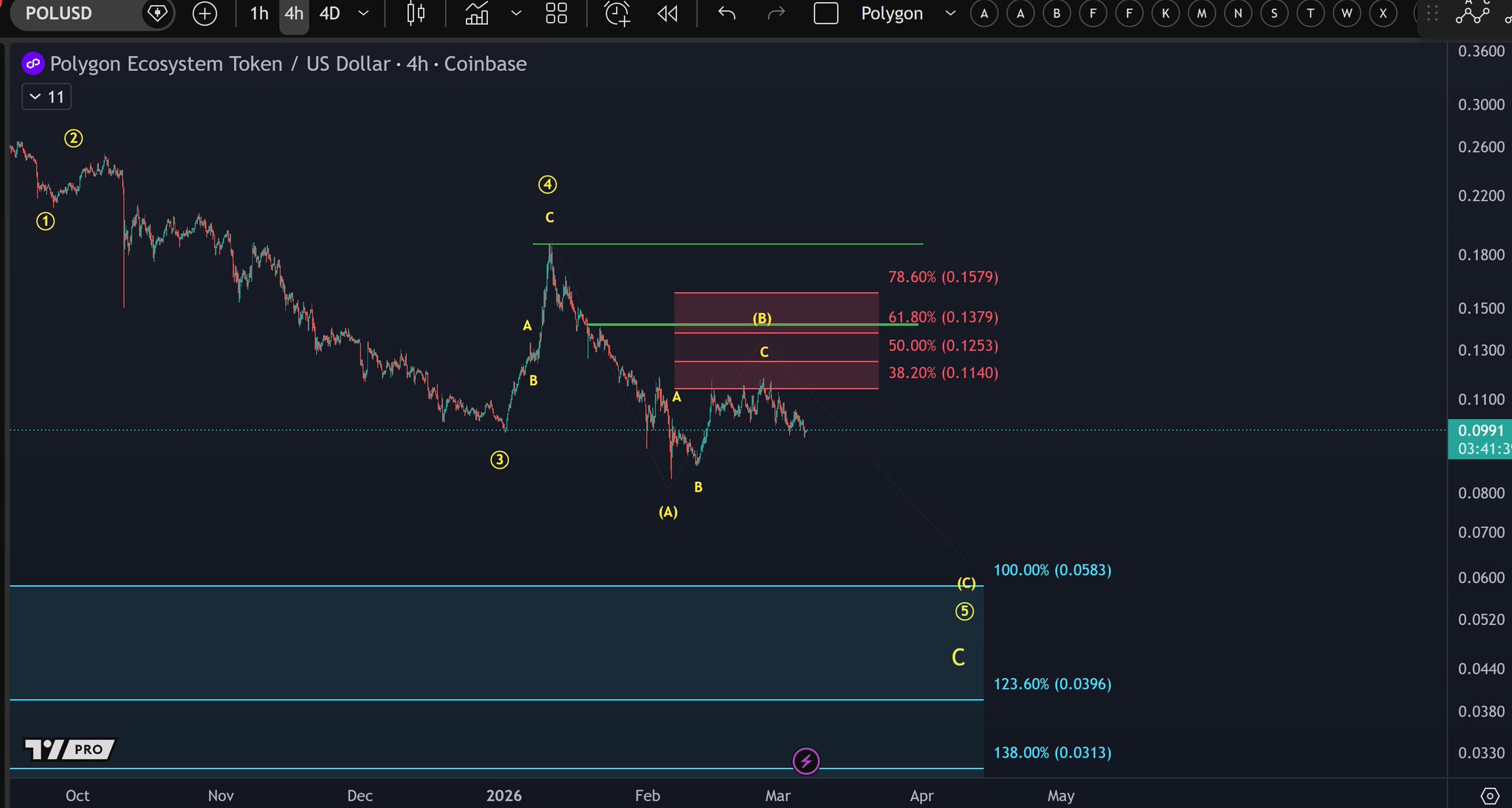Expand the timeframe list chevron after 4D
The image size is (1512, 808).
(363, 13)
